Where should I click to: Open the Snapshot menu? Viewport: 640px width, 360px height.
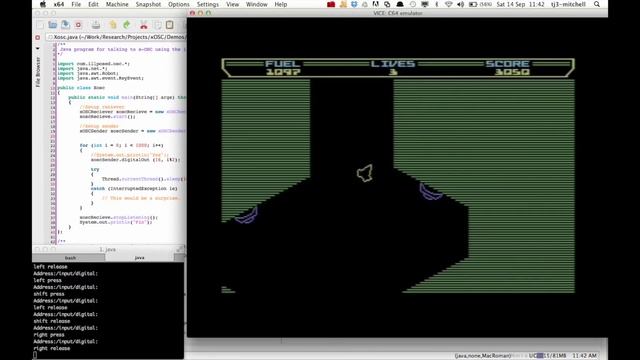[x=148, y=4]
